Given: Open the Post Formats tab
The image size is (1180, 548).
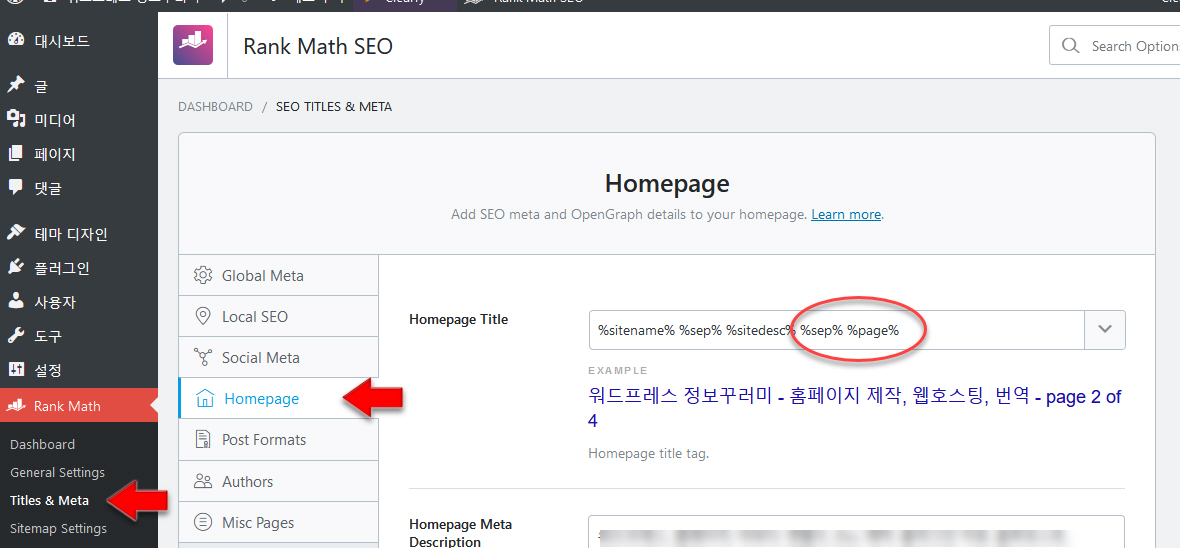Looking at the screenshot, I should 278,440.
